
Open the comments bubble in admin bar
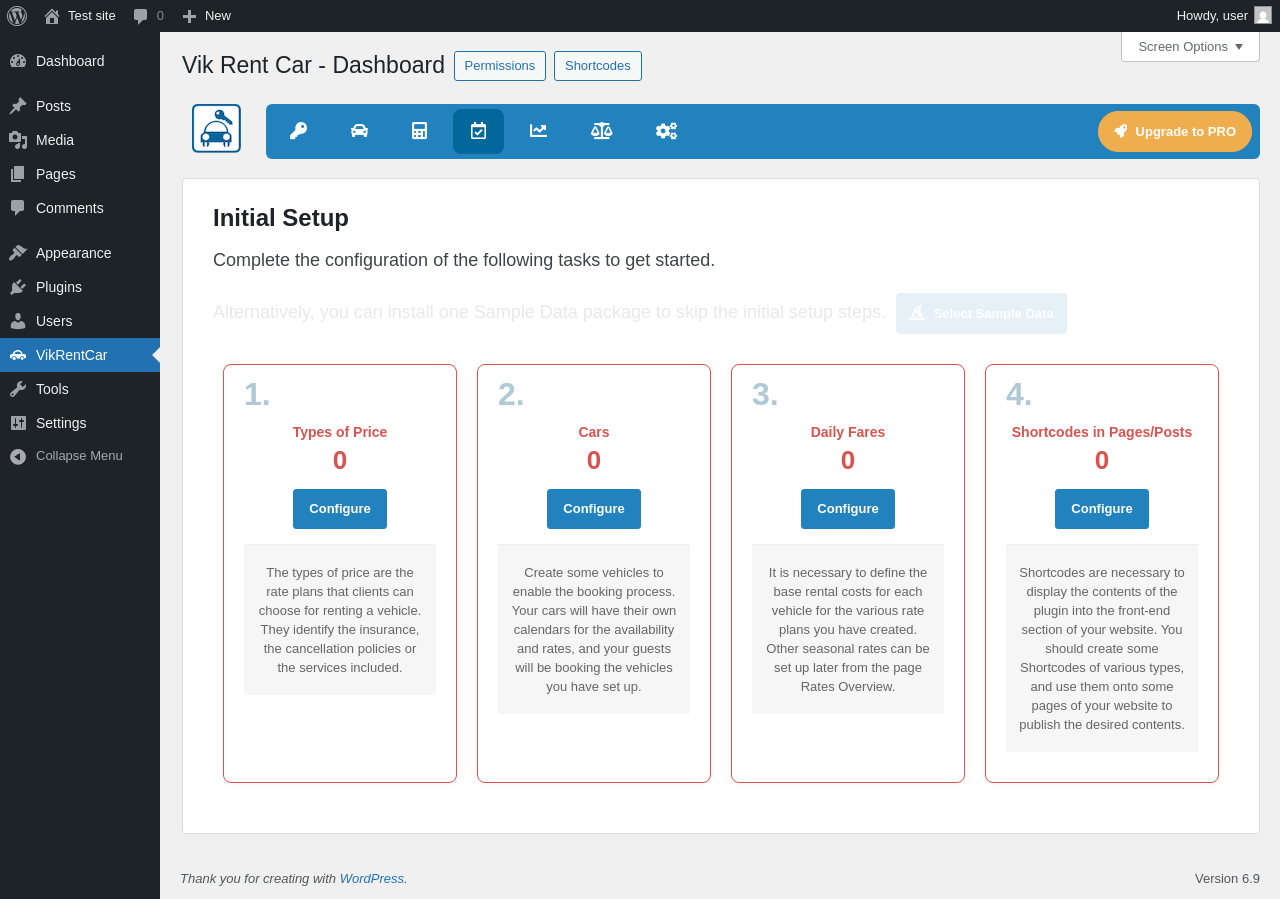tap(148, 16)
